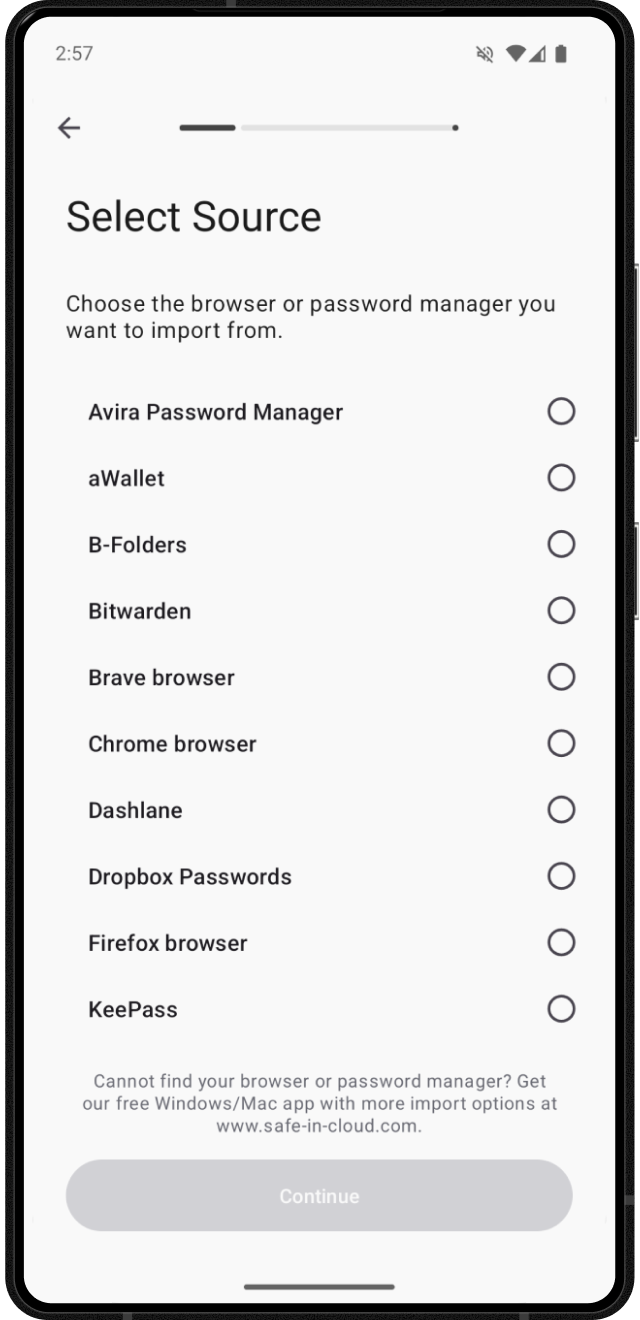
Task: Choose the Dropbox Passwords radio option
Action: [x=561, y=876]
